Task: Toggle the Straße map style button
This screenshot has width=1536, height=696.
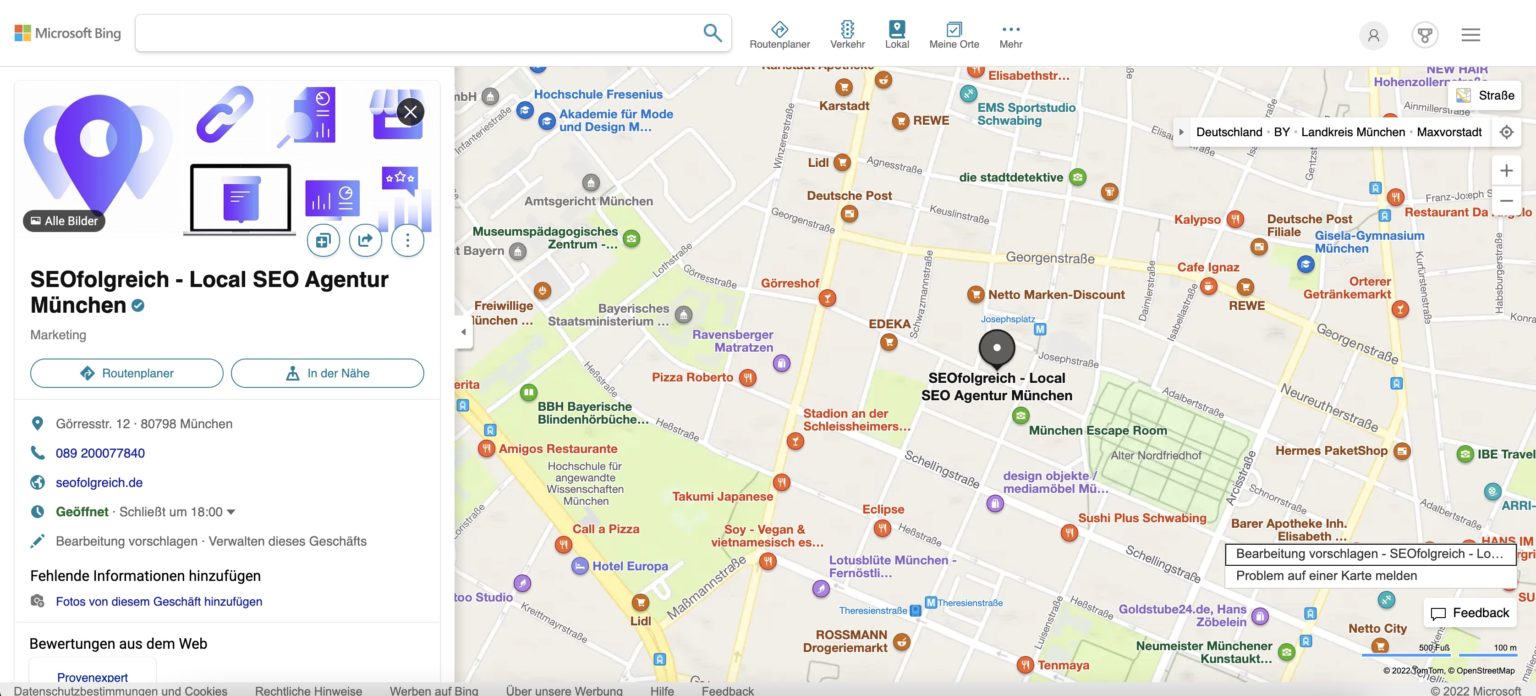Action: [1485, 95]
